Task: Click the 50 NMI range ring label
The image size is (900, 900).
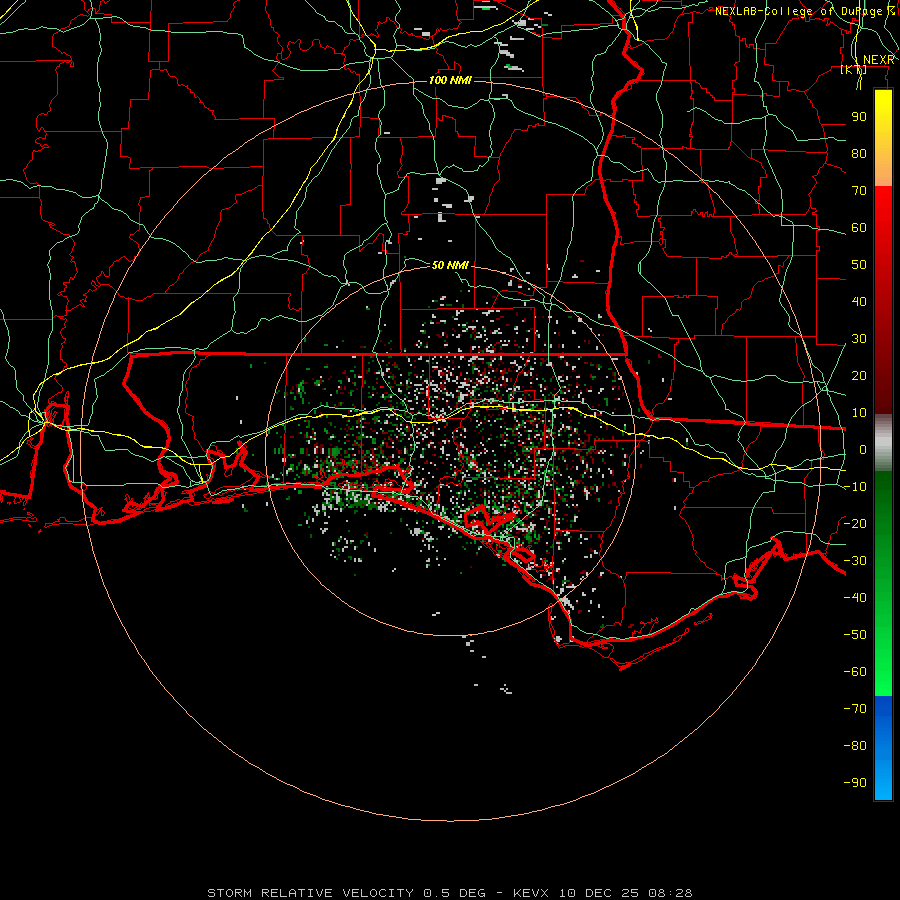Action: pos(450,265)
